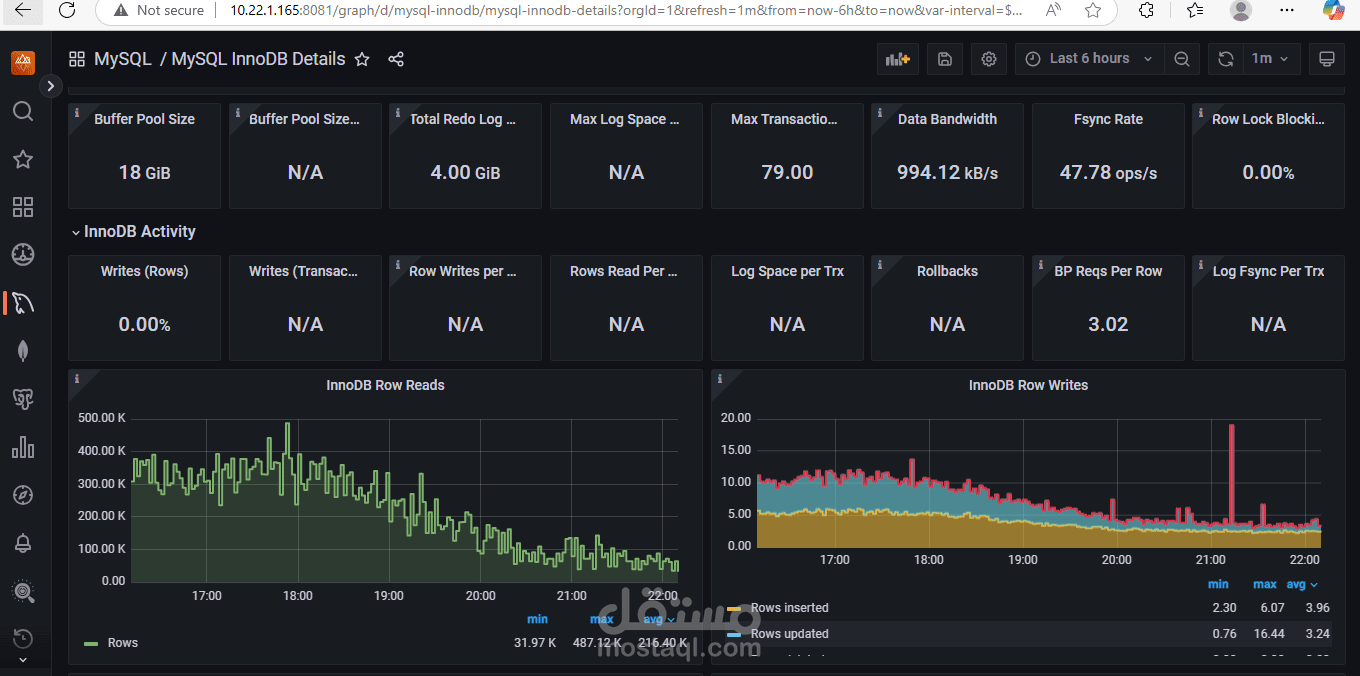Click the green Rows legend color swatch

click(x=91, y=643)
